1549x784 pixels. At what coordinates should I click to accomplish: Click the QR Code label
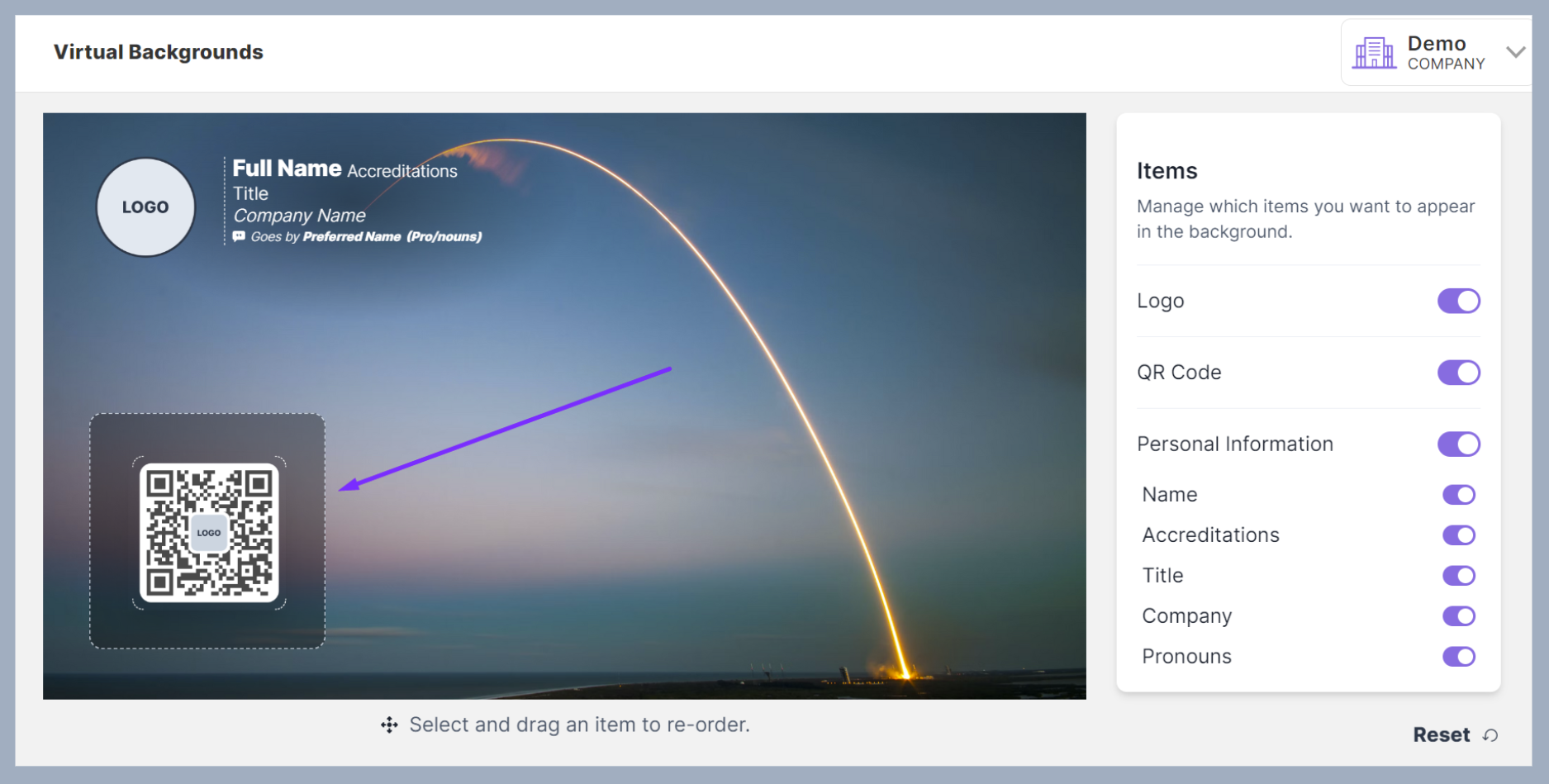1179,373
